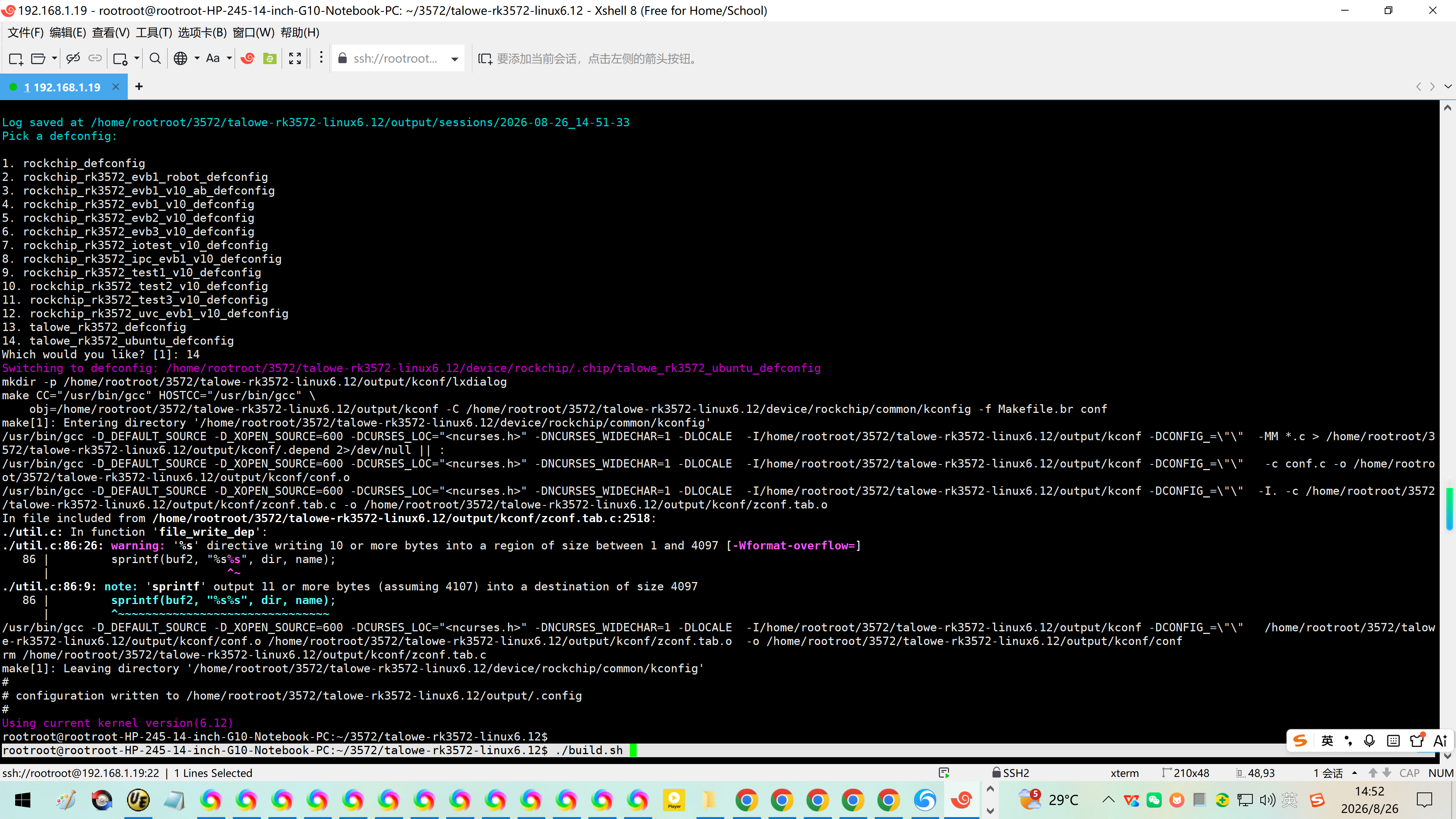Open UltraEdit from the taskbar
Image resolution: width=1456 pixels, height=819 pixels.
138,800
